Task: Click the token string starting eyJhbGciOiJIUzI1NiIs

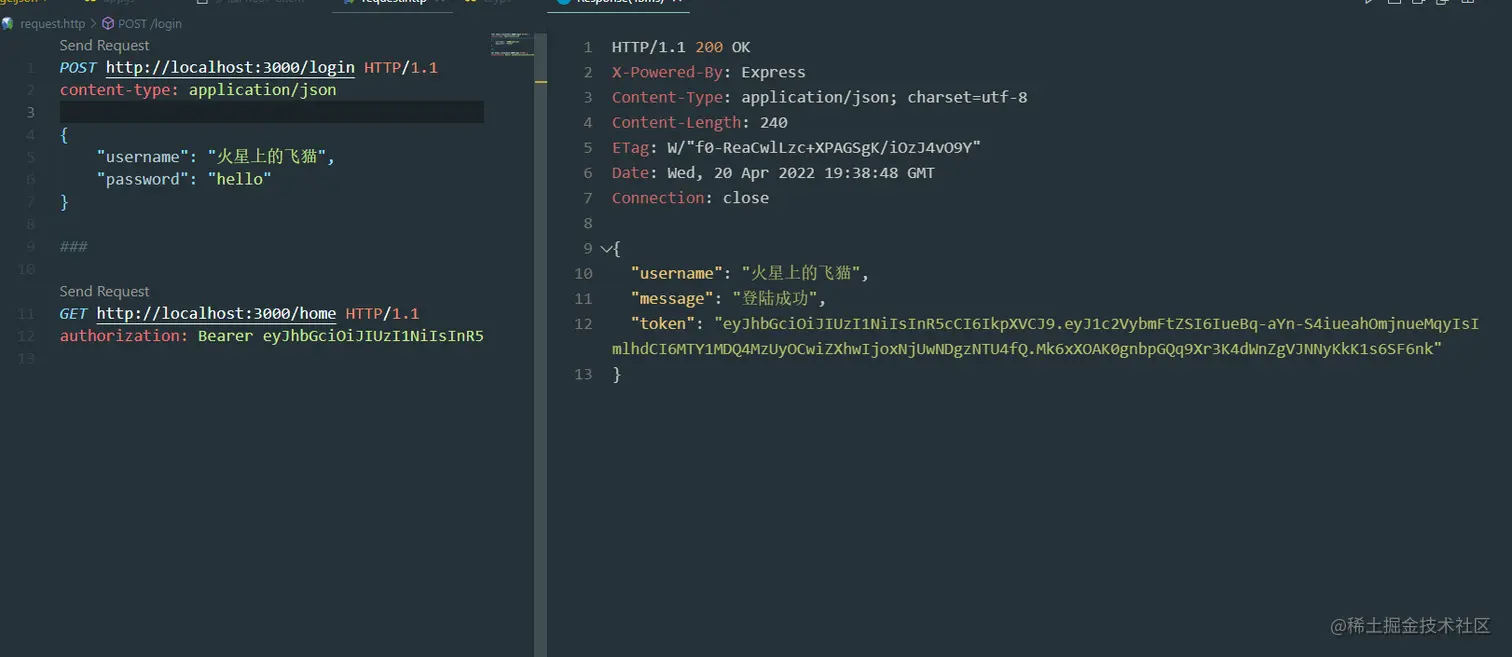Action: (1096, 323)
